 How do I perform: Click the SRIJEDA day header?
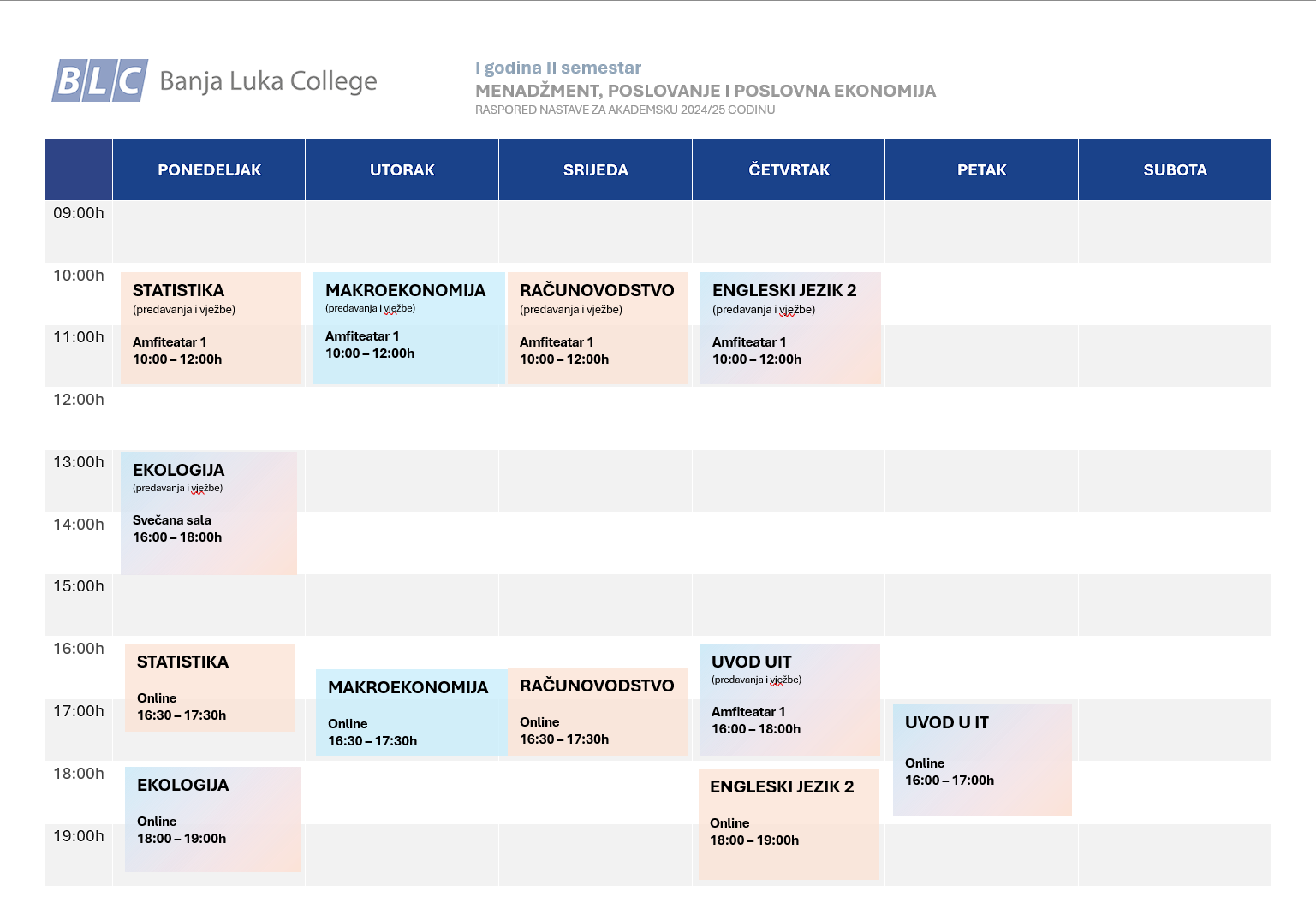click(x=595, y=169)
